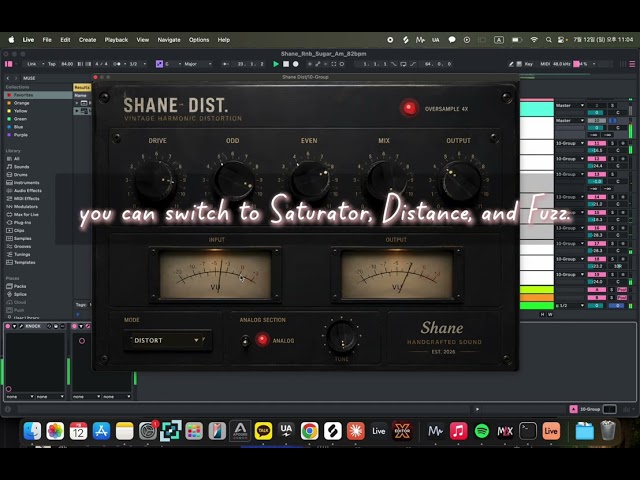This screenshot has height=480, width=640.
Task: Click the EVEN harmonics knob
Action: [x=309, y=180]
